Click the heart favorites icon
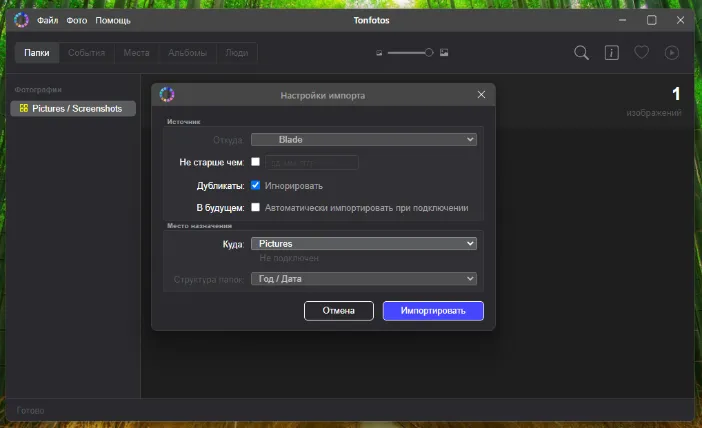702x428 pixels. point(642,53)
